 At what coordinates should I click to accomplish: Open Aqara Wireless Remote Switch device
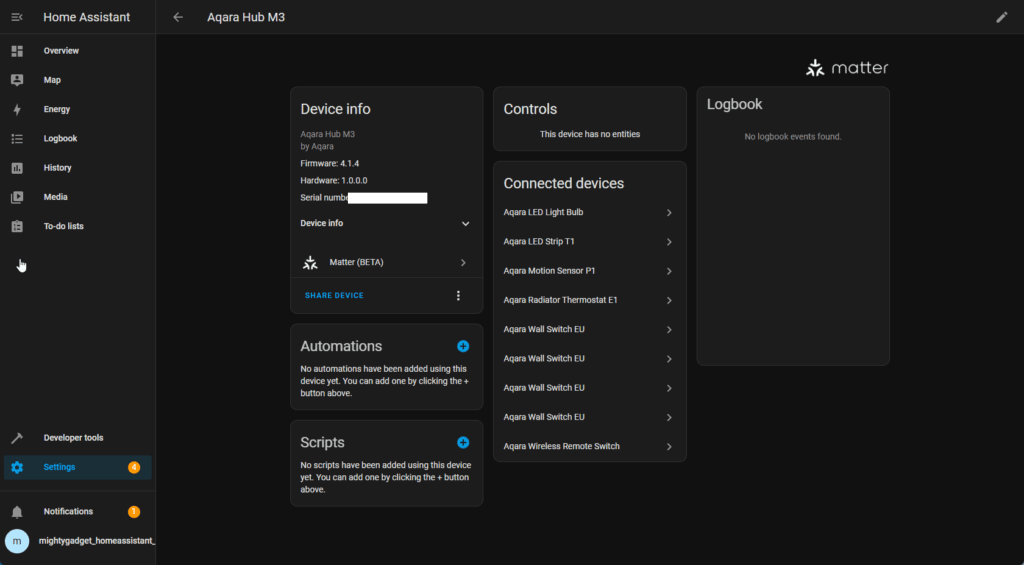pyautogui.click(x=589, y=446)
